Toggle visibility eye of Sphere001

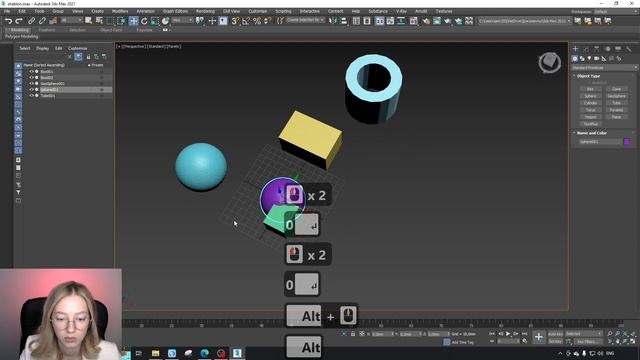(x=31, y=90)
